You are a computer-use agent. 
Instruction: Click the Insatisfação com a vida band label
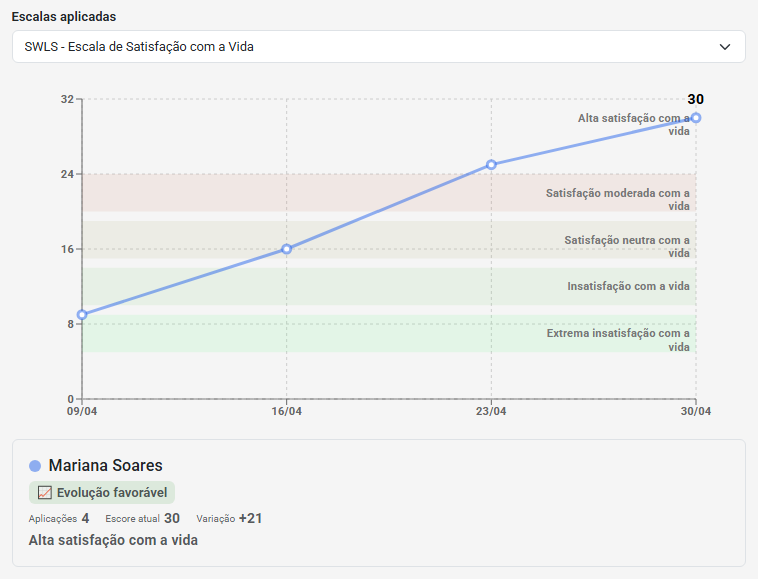(x=628, y=286)
